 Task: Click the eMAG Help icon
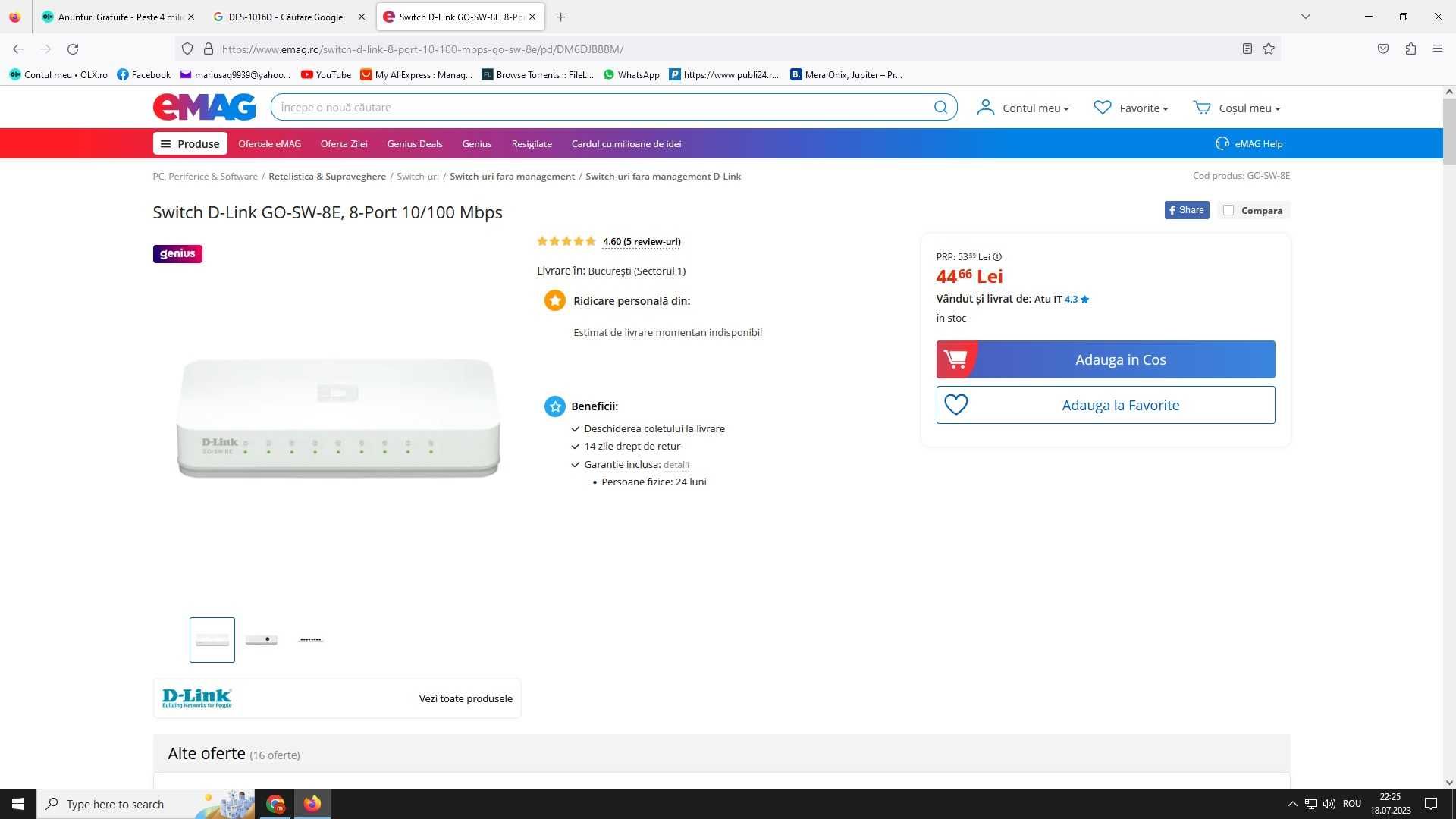pos(1221,143)
